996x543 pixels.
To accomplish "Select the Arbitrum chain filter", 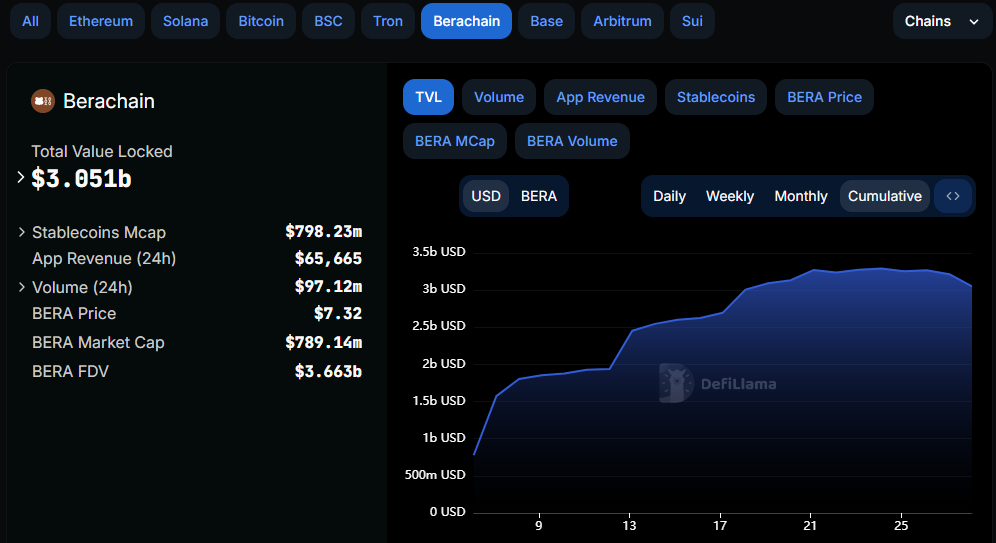I will 622,21.
